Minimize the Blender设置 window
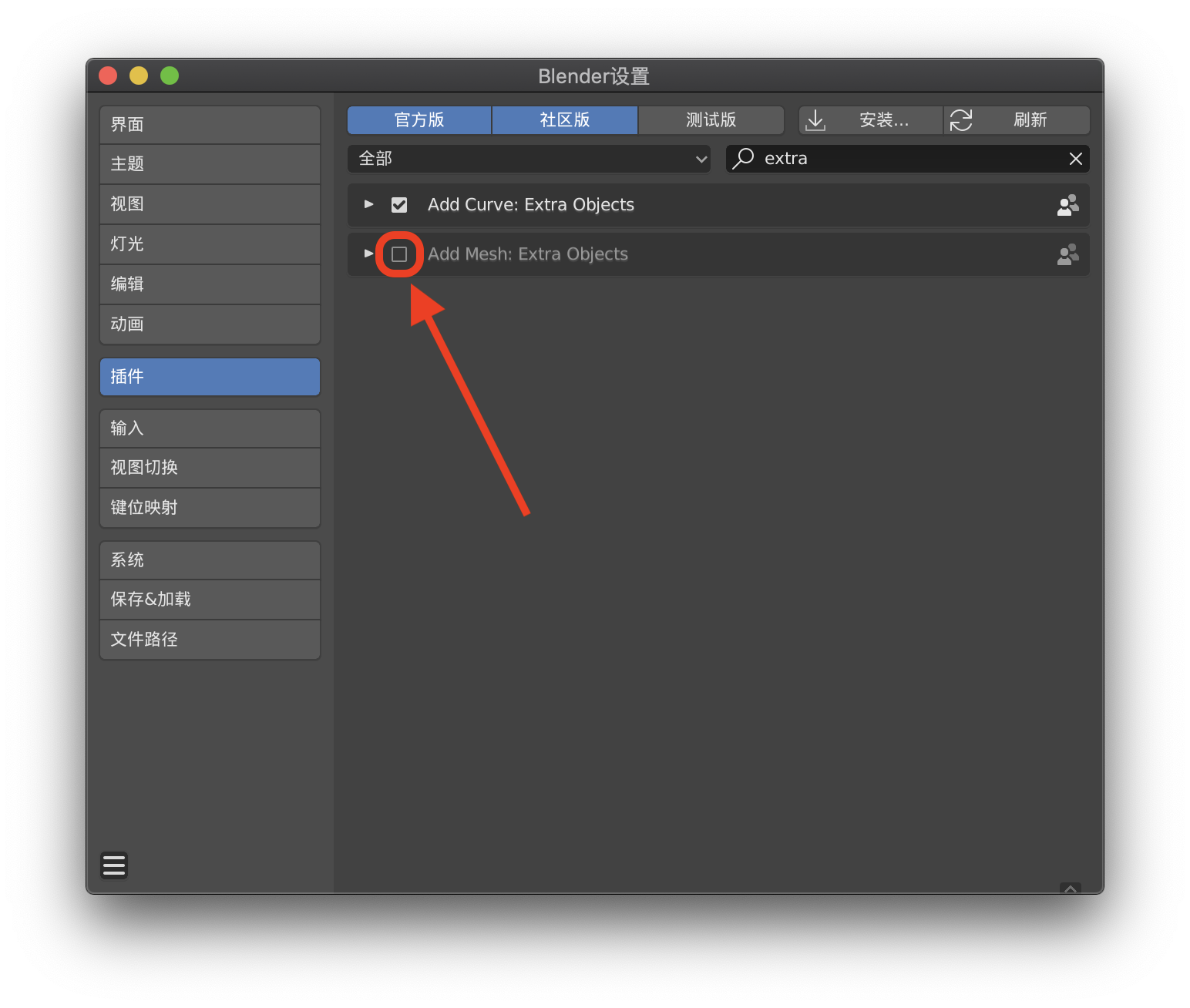The width and height of the screenshot is (1190, 1008). coord(139,76)
